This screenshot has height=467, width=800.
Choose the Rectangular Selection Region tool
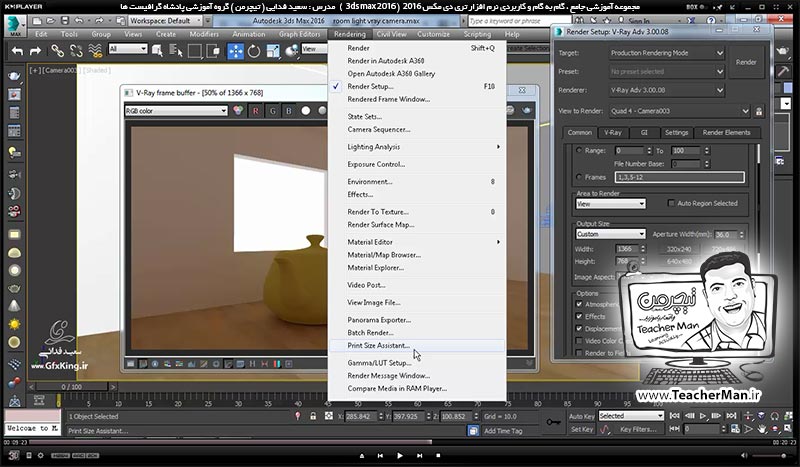point(194,51)
